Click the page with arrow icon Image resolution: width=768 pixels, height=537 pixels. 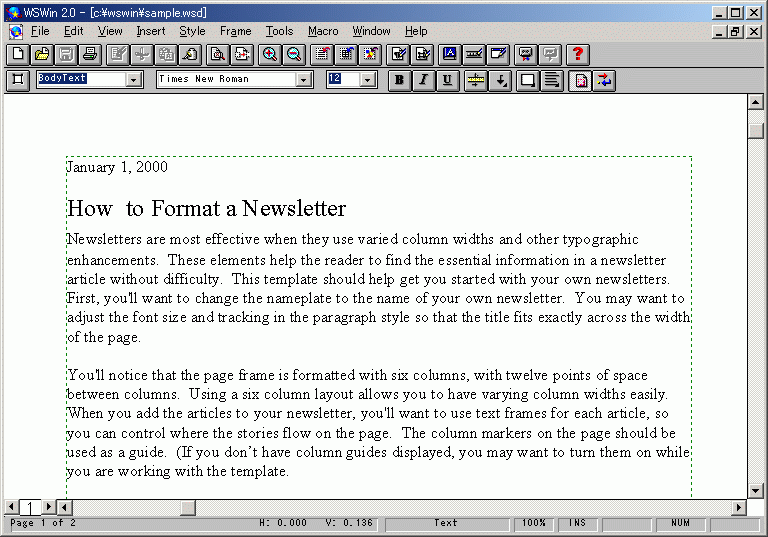pyautogui.click(x=241, y=54)
